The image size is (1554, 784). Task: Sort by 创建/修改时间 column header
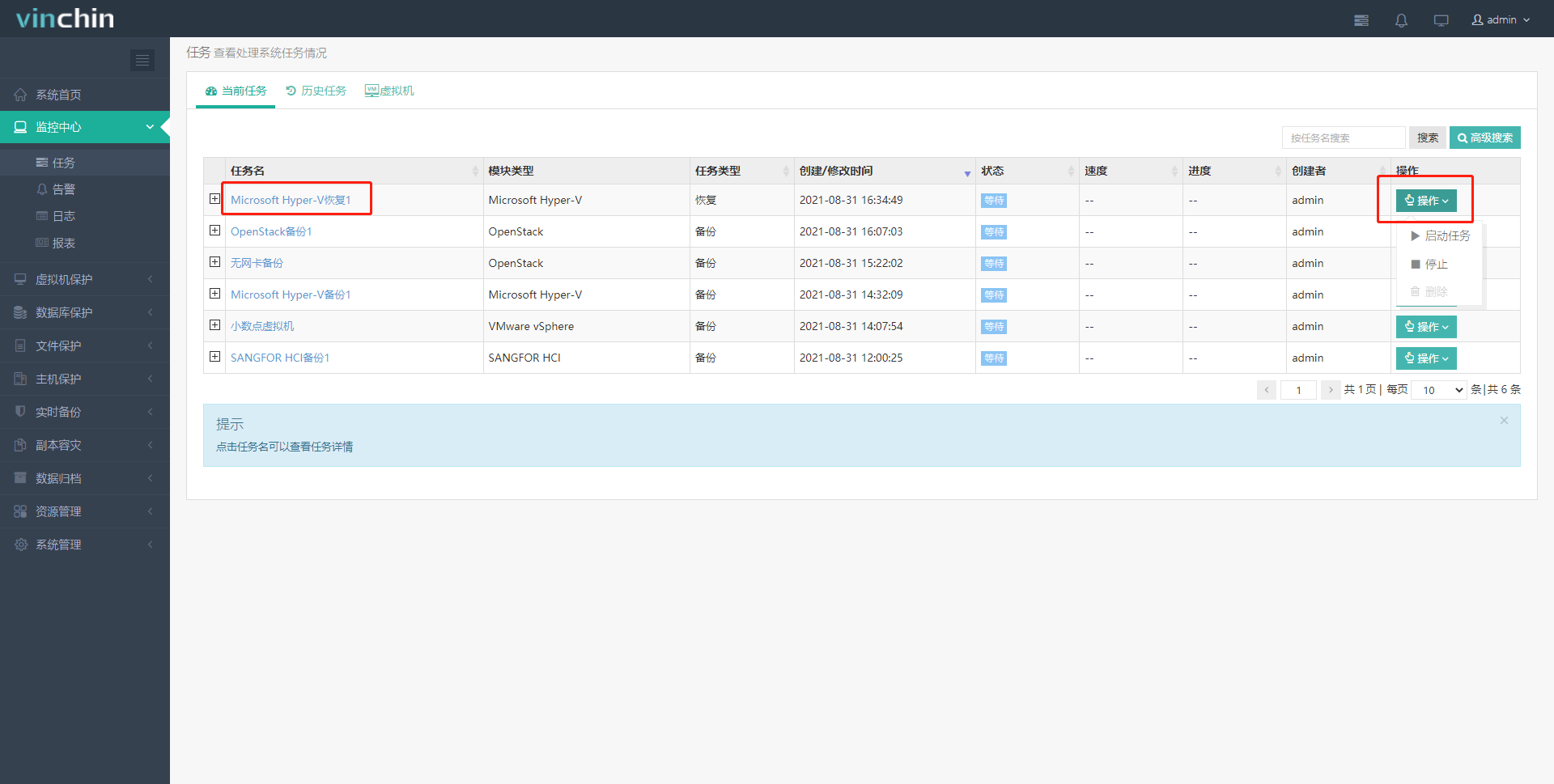pos(885,171)
